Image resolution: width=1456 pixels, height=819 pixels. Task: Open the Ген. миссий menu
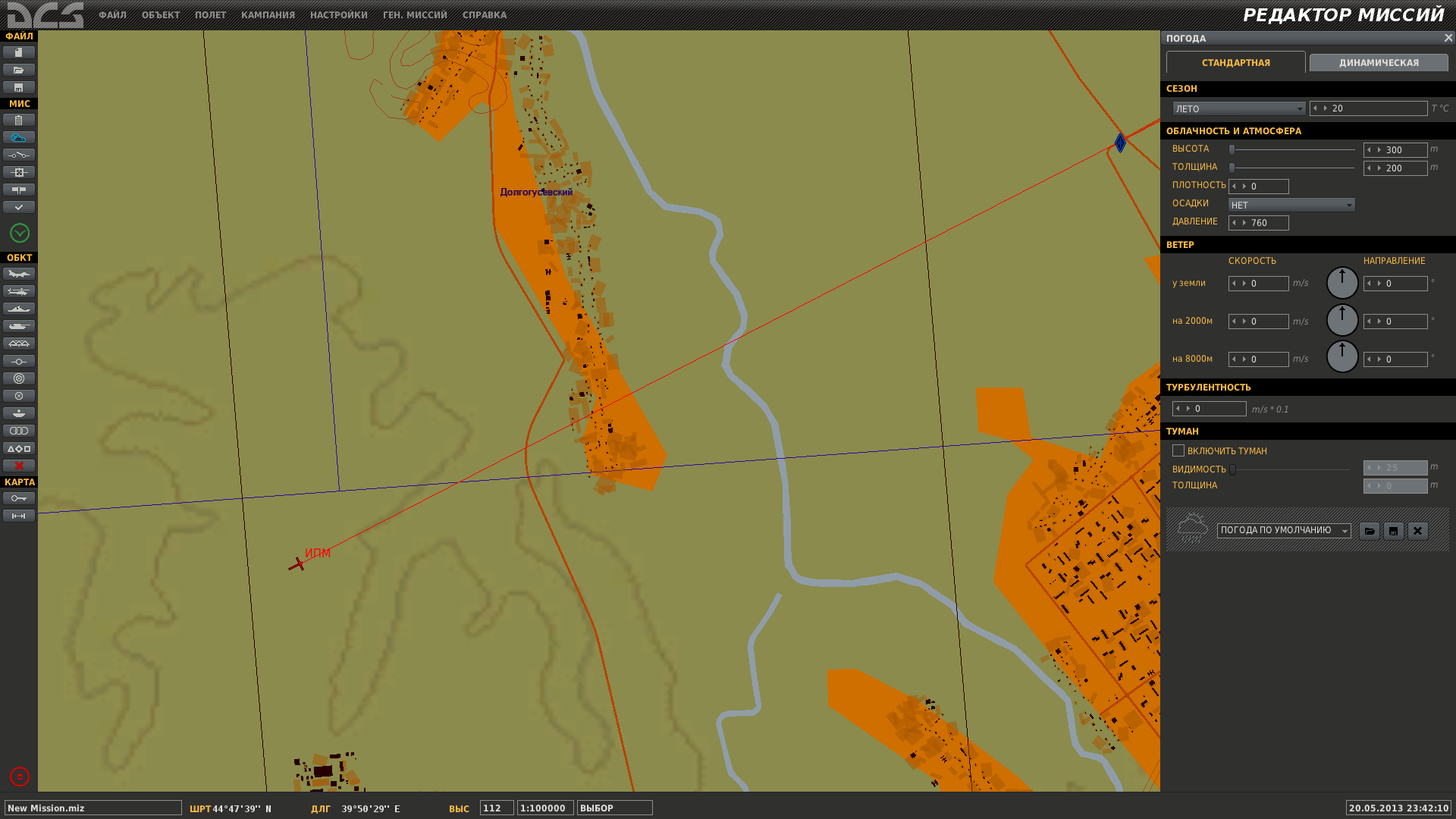415,15
